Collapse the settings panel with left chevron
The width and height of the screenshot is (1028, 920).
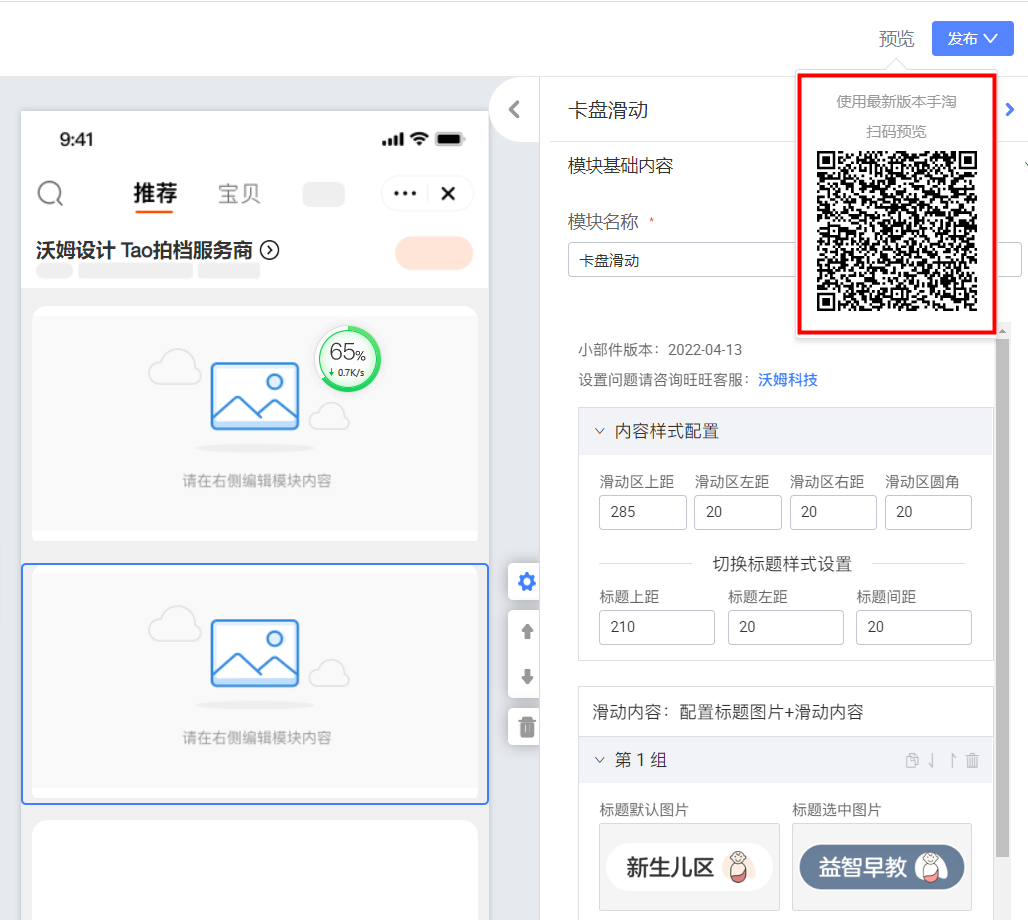pyautogui.click(x=515, y=110)
